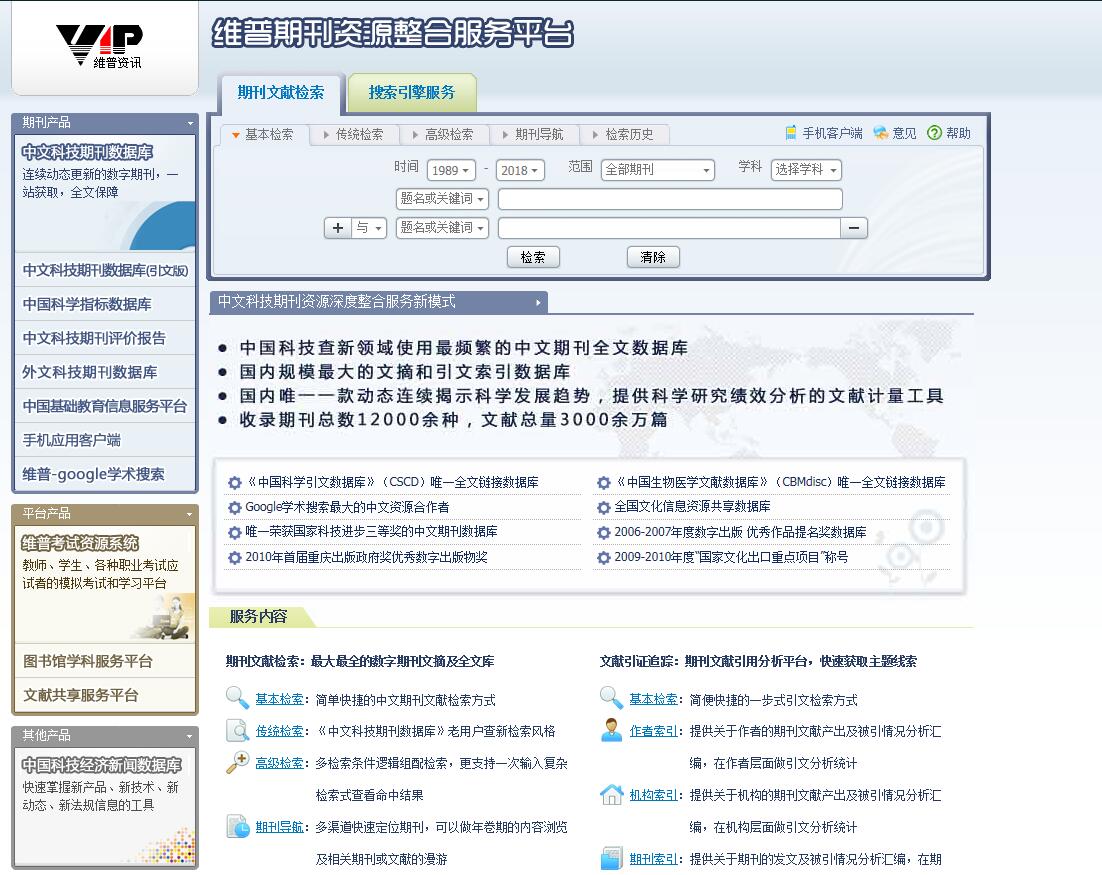
Task: Collapse the 期刊产品 sidebar panel
Action: 190,123
